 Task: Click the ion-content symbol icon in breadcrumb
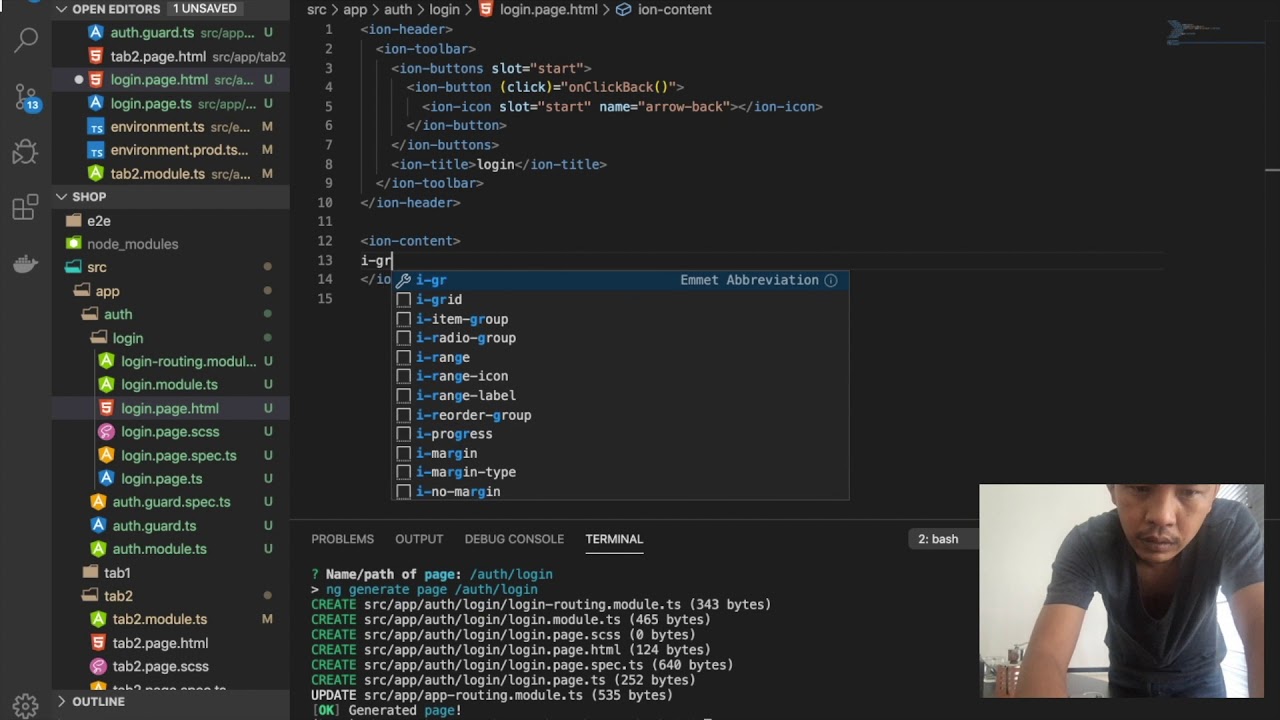(623, 9)
